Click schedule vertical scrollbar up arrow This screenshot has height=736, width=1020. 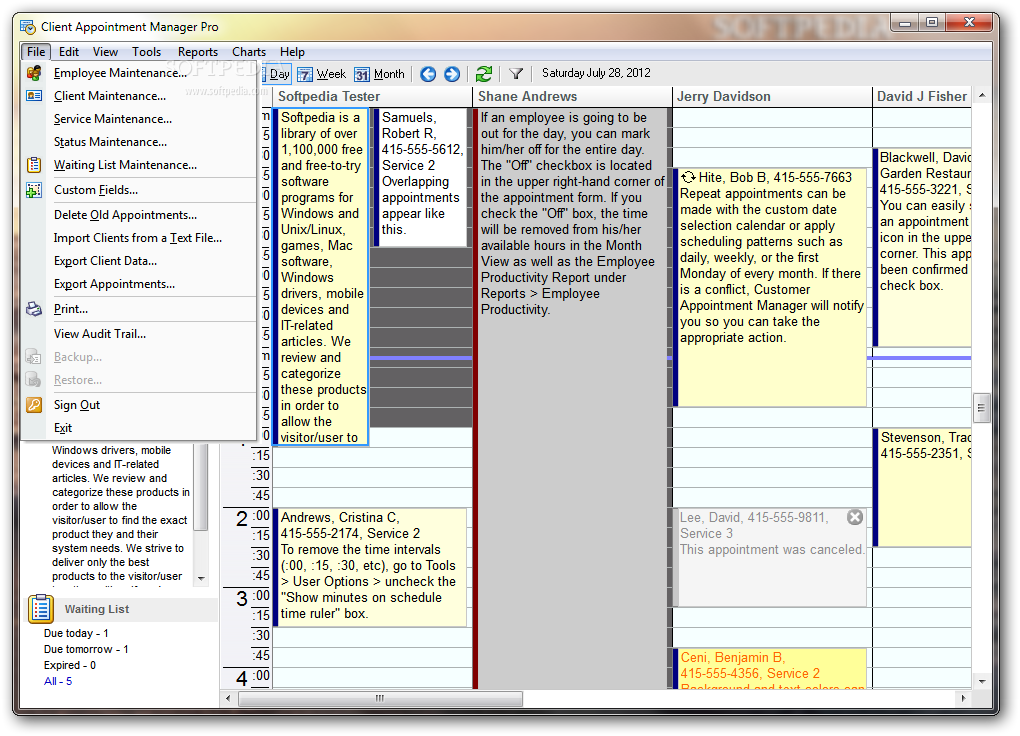pos(982,95)
